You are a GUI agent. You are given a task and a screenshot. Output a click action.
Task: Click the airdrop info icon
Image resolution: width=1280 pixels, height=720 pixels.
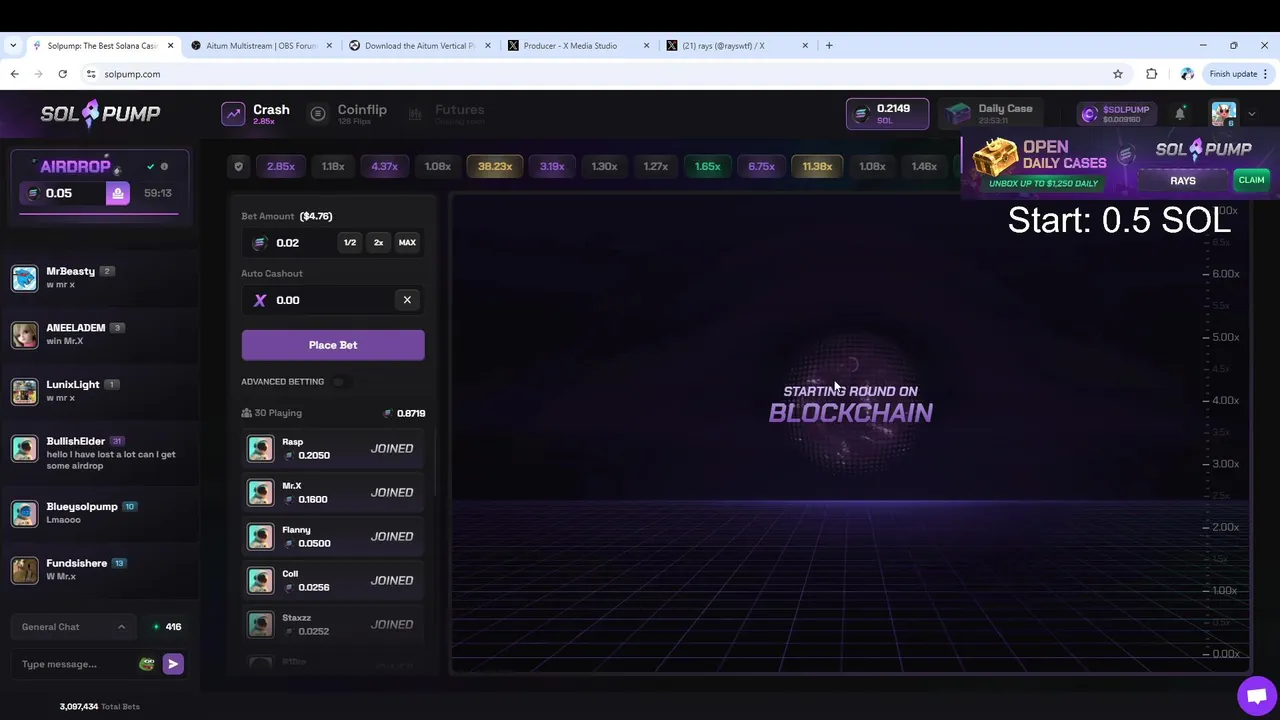pos(164,166)
